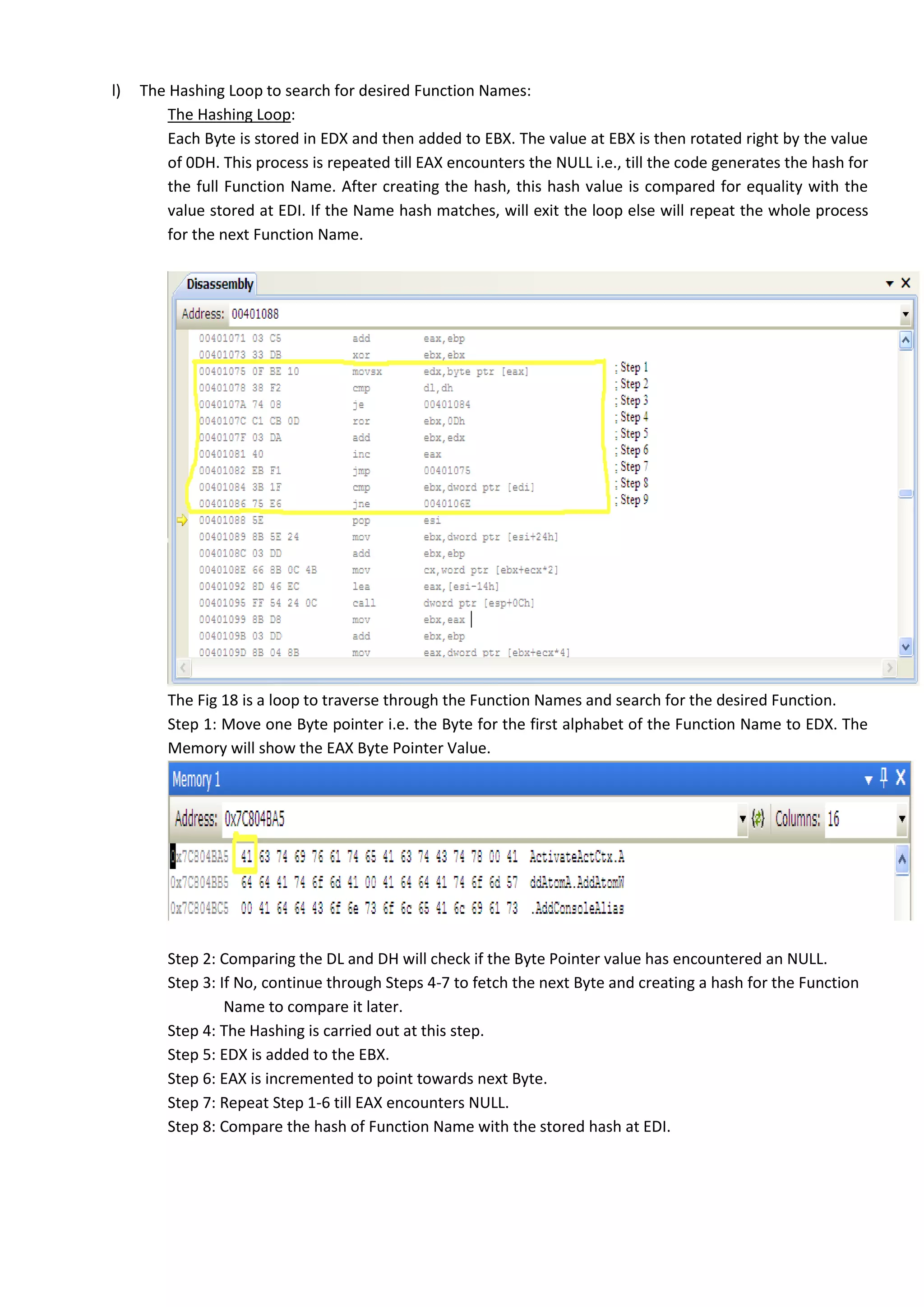924x1307 pixels.
Task: Select the mov cx,word ptr [ebx+ecx*2] line
Action: [379, 569]
